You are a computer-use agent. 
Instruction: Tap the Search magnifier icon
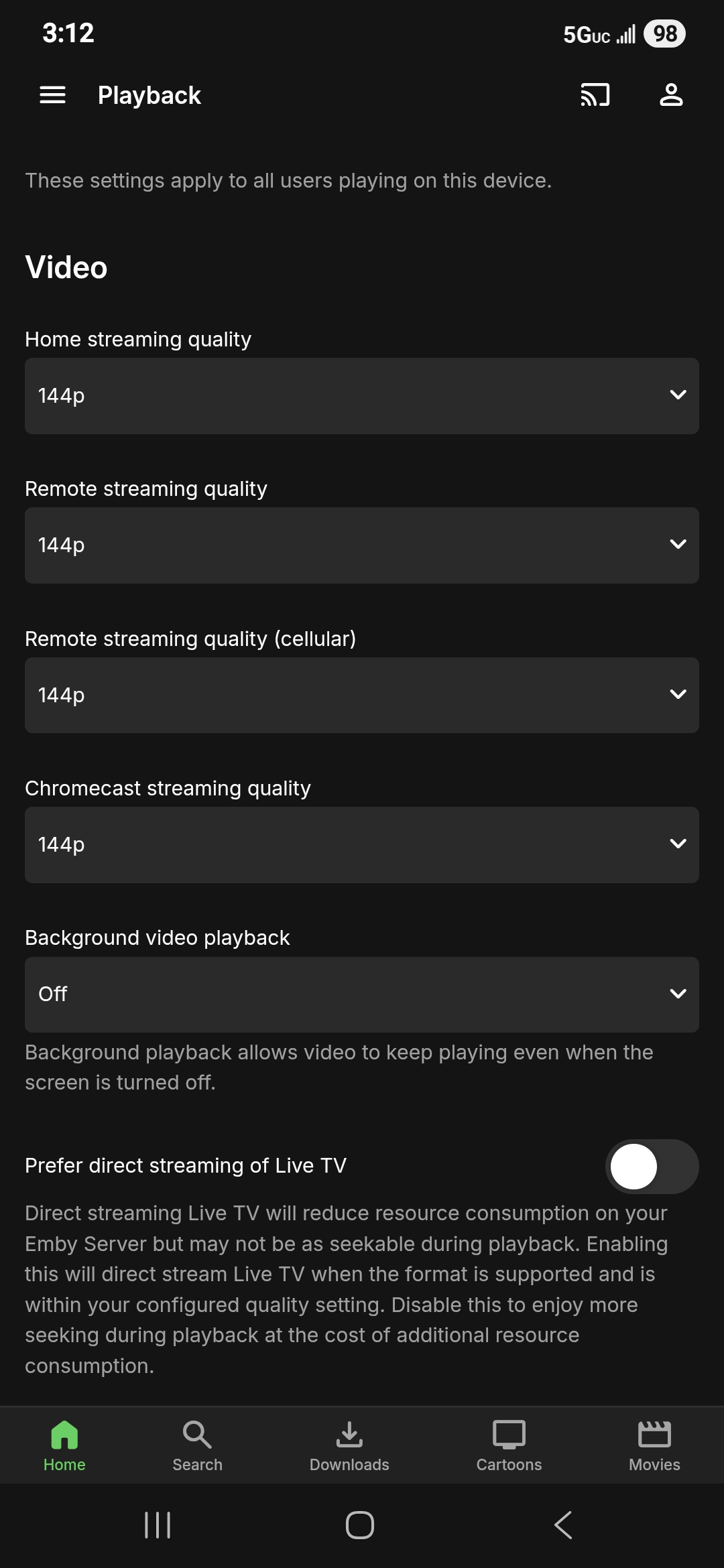pyautogui.click(x=197, y=1435)
